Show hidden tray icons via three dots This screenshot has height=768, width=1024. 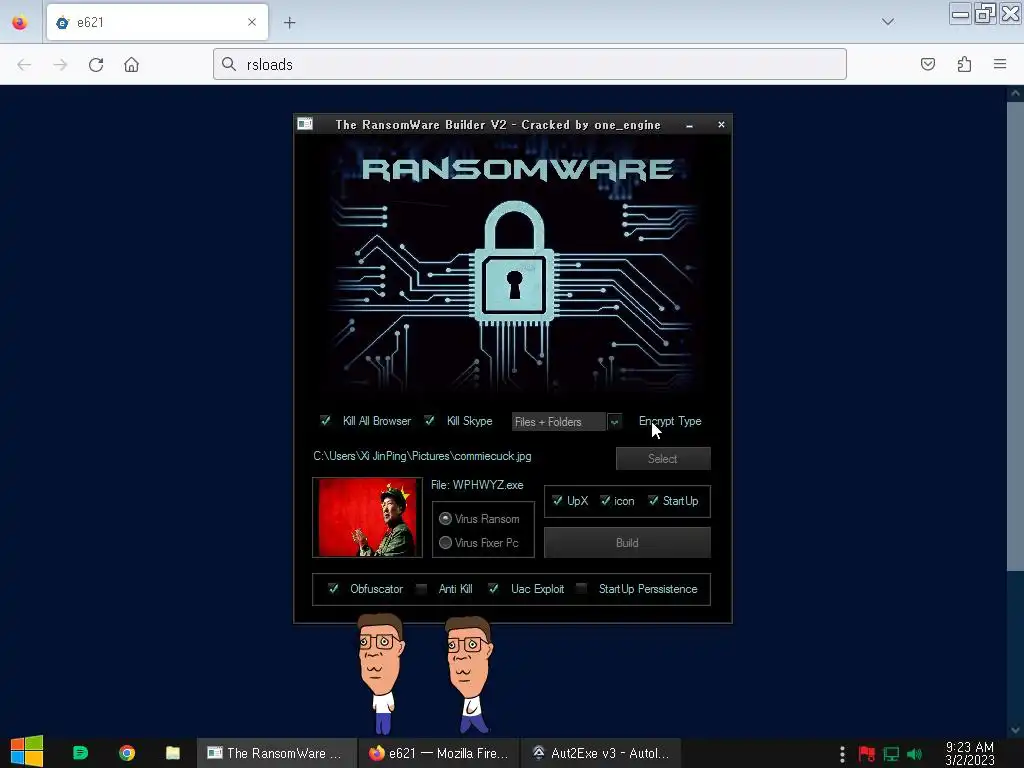tap(842, 754)
